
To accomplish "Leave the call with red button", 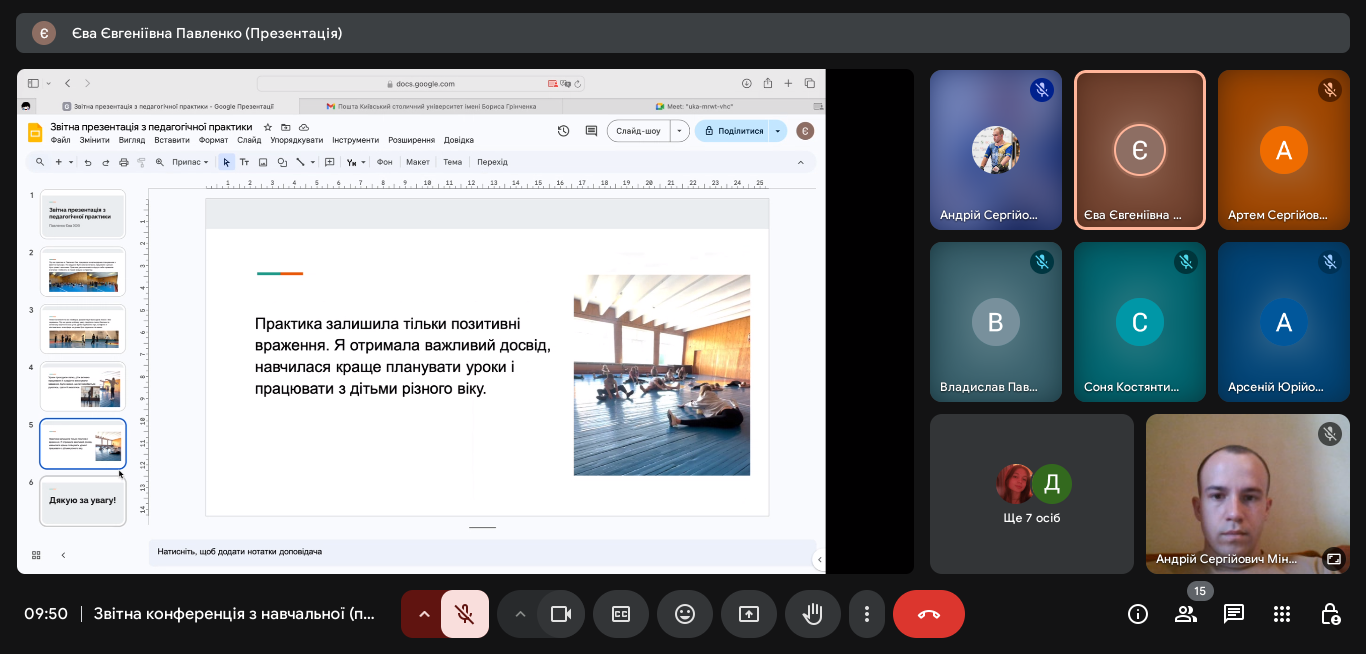I will pos(929,614).
